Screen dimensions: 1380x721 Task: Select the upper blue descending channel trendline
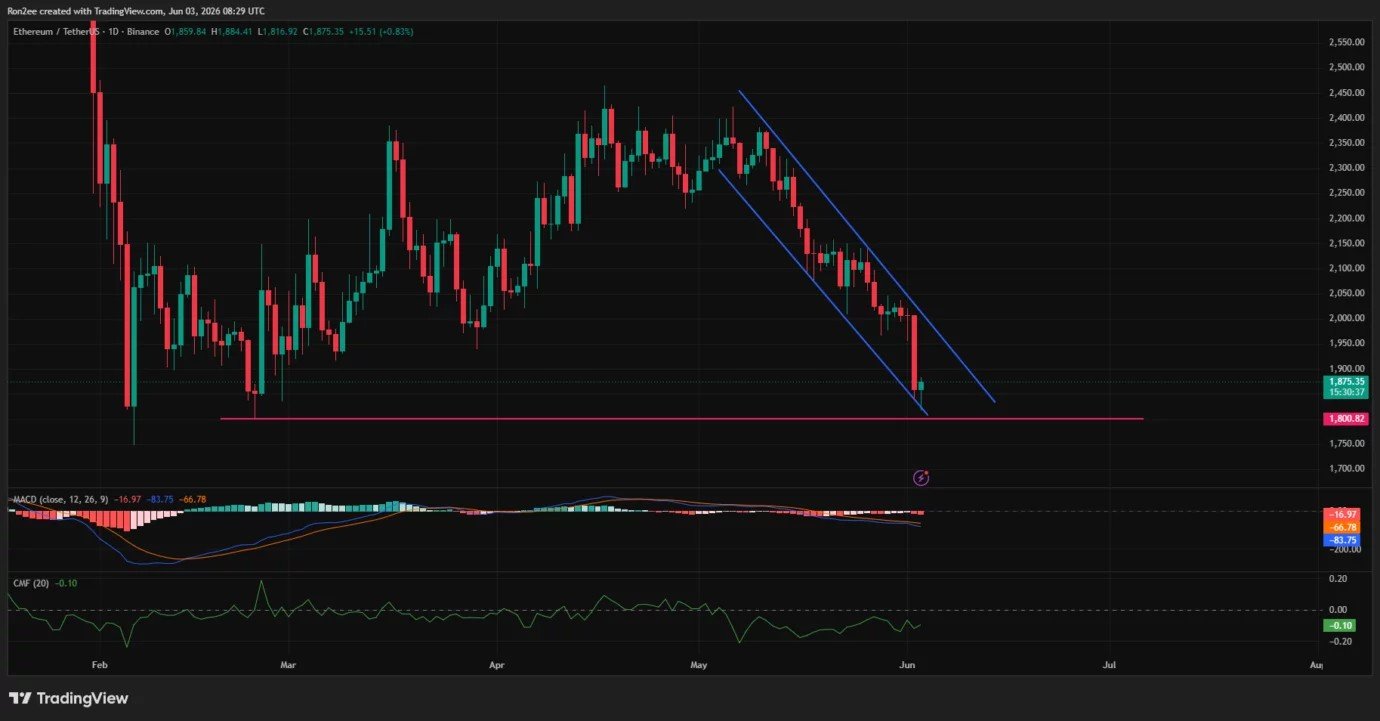click(x=867, y=248)
